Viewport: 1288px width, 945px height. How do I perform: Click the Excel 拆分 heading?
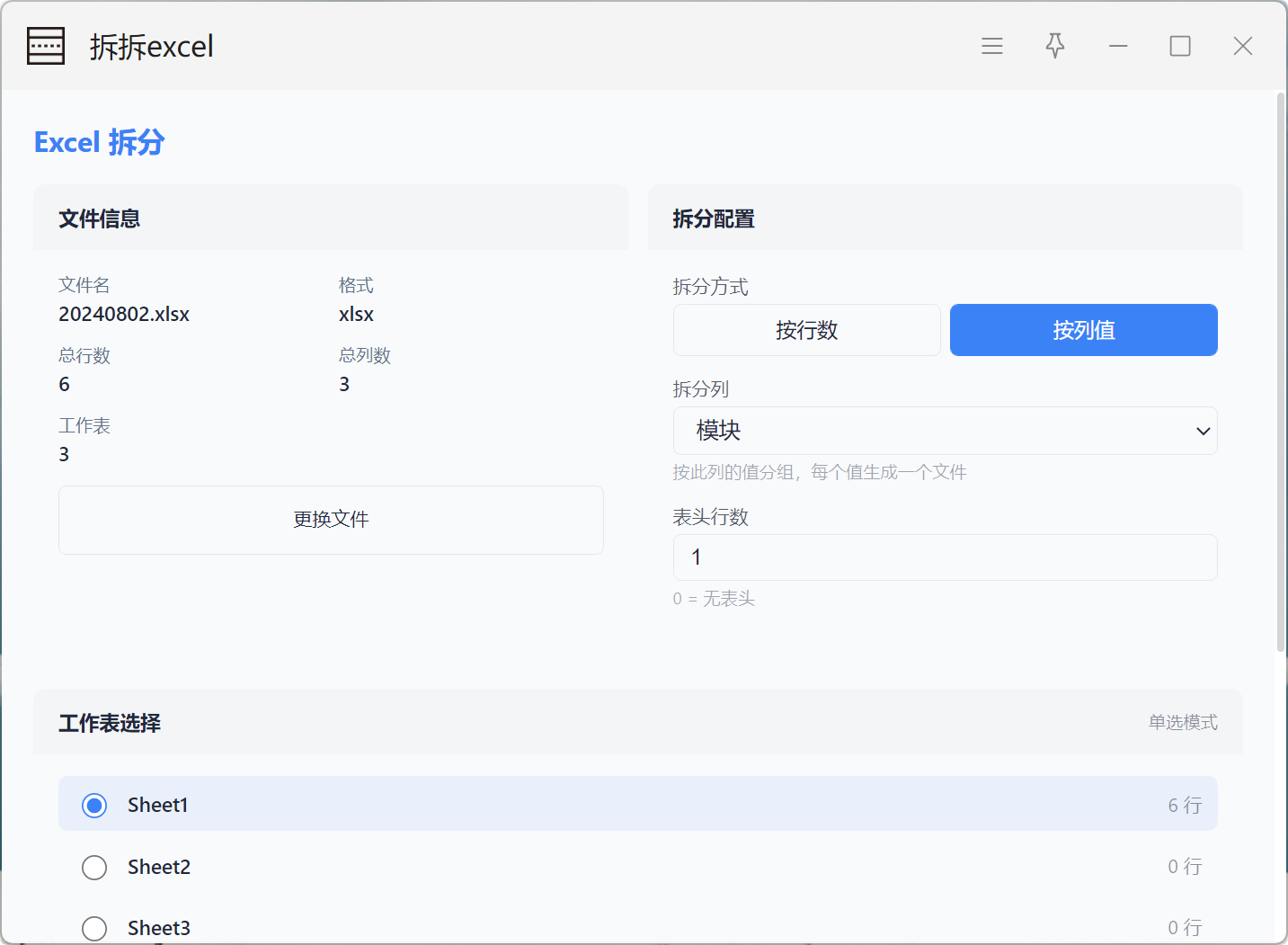pos(99,142)
